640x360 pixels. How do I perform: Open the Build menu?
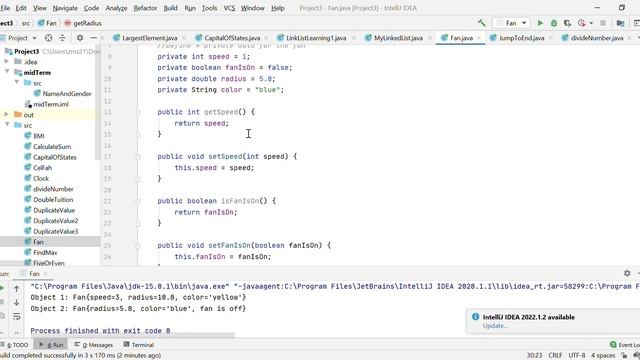coord(171,8)
